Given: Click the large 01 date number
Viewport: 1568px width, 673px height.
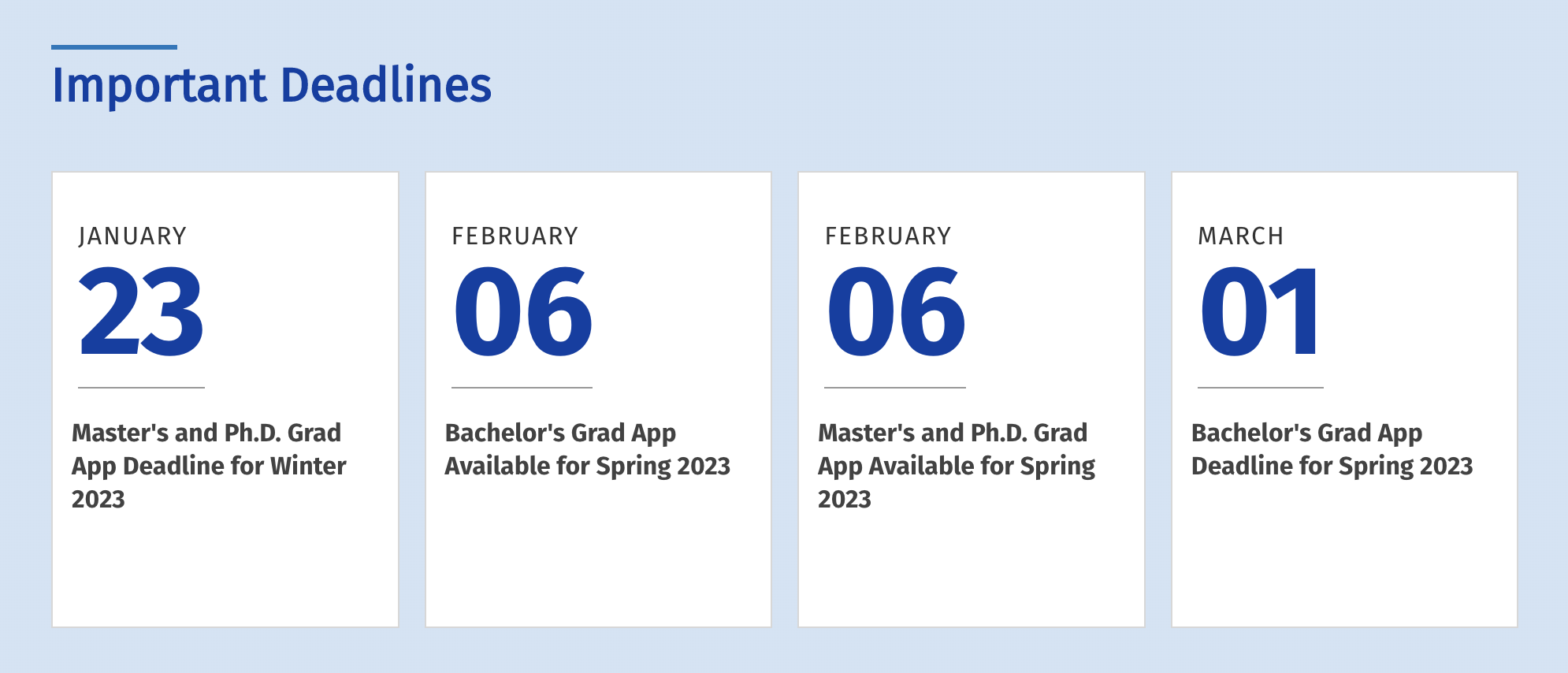Looking at the screenshot, I should pos(1260,311).
